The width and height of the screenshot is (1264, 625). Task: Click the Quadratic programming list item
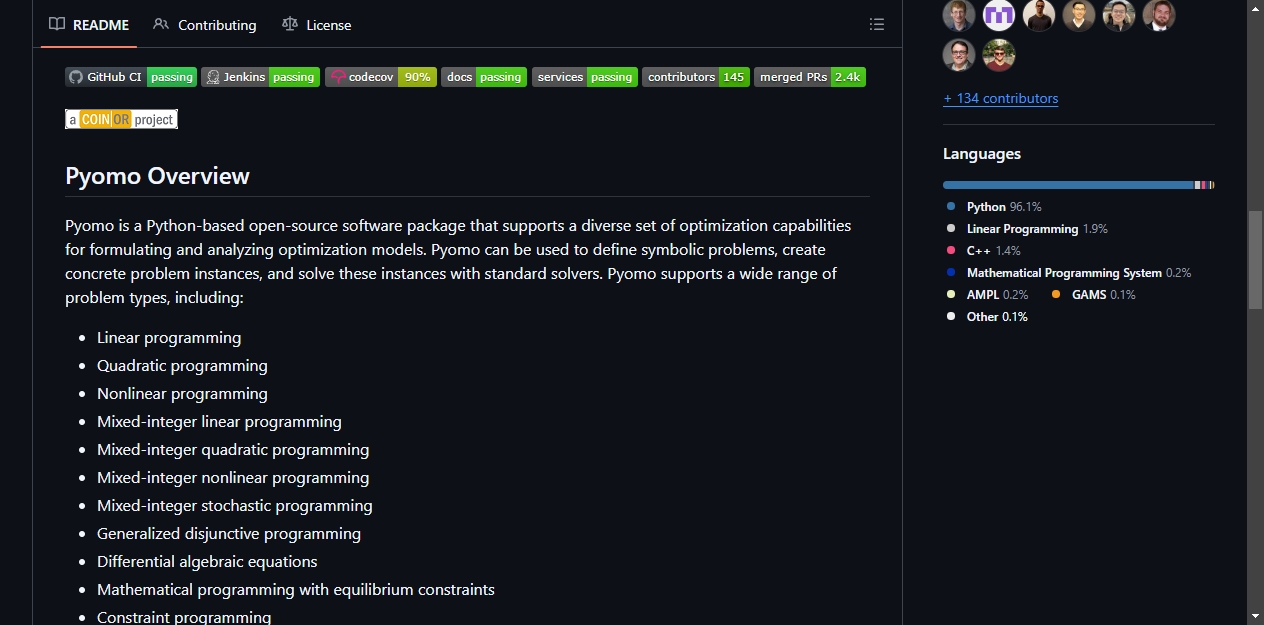[182, 366]
